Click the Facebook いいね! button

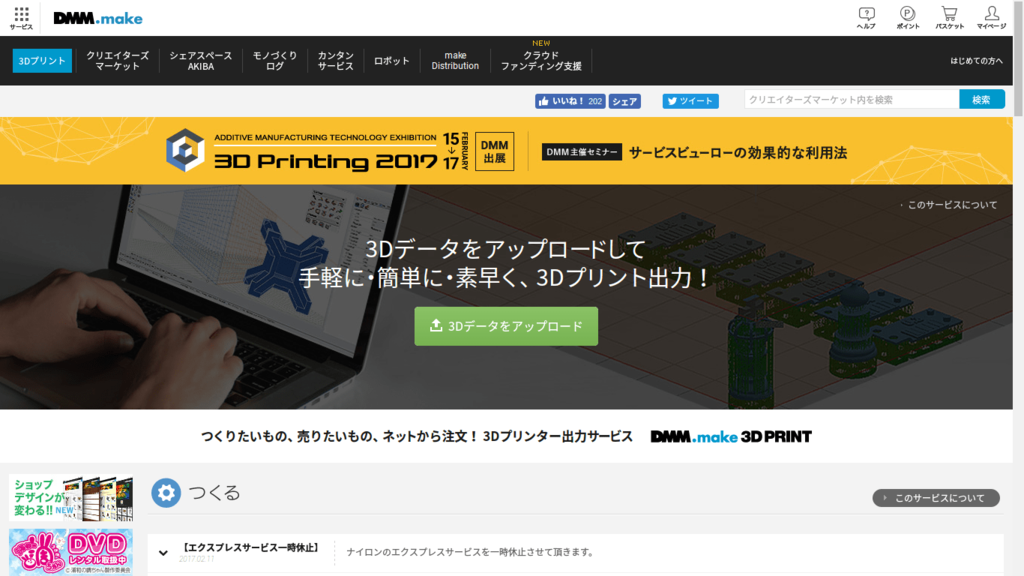coord(569,101)
